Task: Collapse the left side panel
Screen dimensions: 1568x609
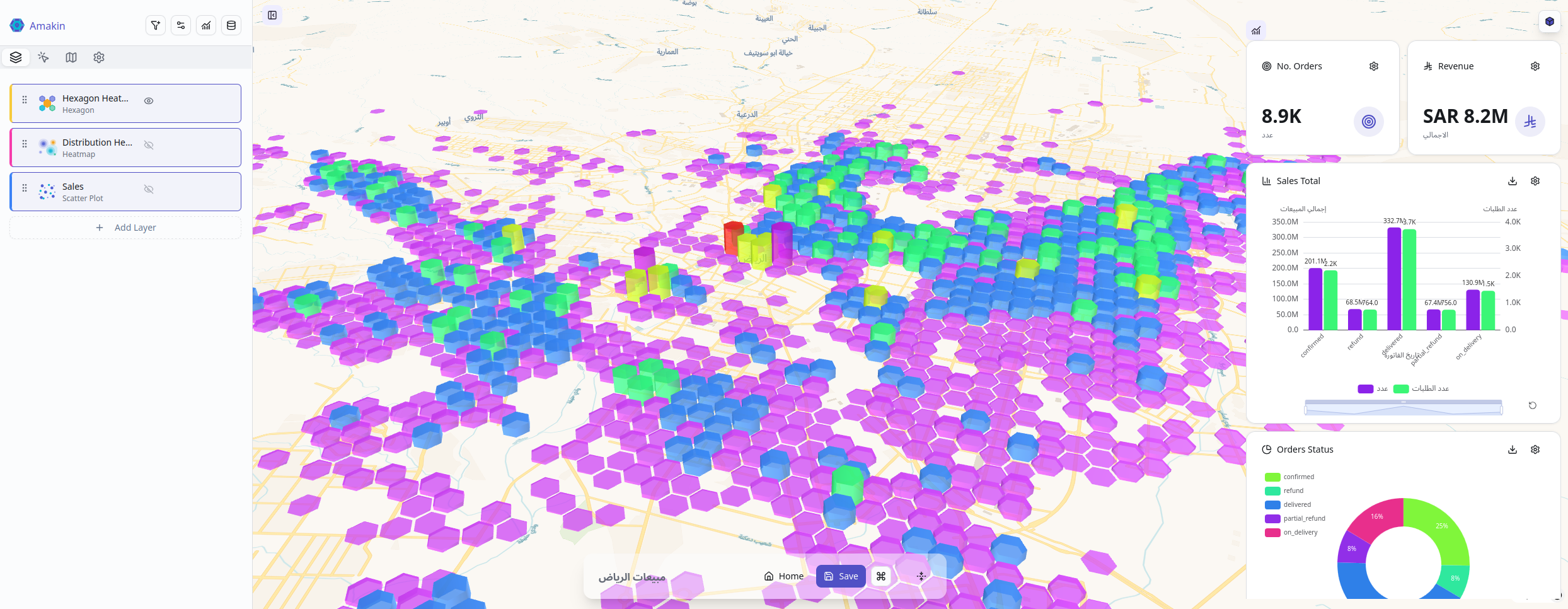Action: pos(272,15)
